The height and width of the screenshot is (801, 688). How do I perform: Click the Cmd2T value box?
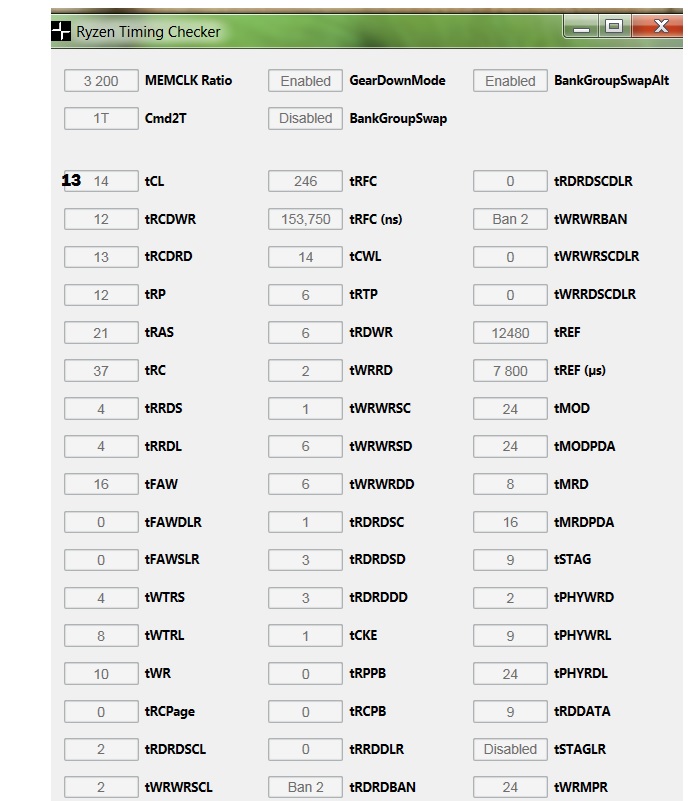[x=101, y=119]
